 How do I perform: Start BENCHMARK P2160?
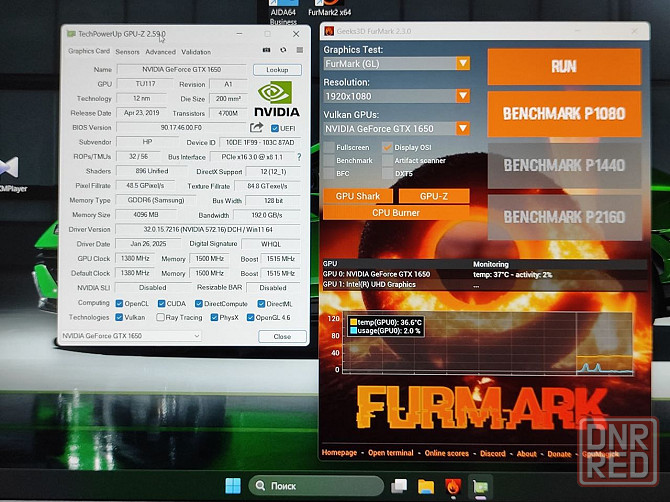point(564,217)
